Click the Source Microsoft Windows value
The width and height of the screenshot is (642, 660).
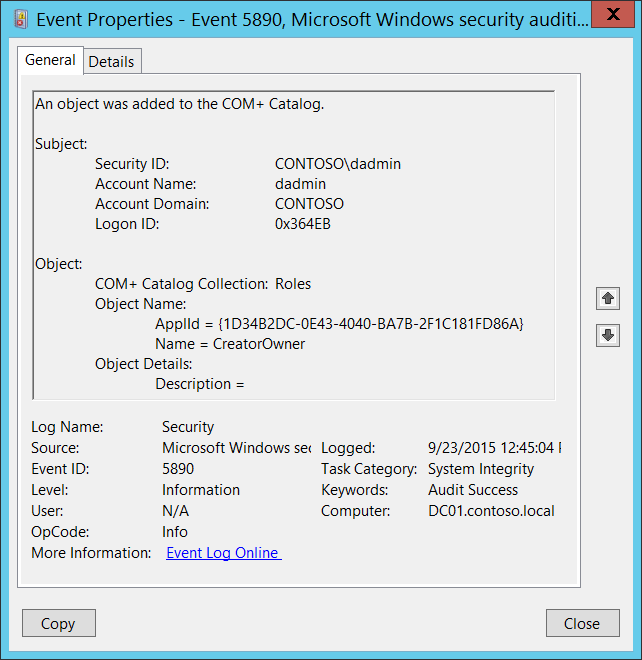click(x=237, y=448)
